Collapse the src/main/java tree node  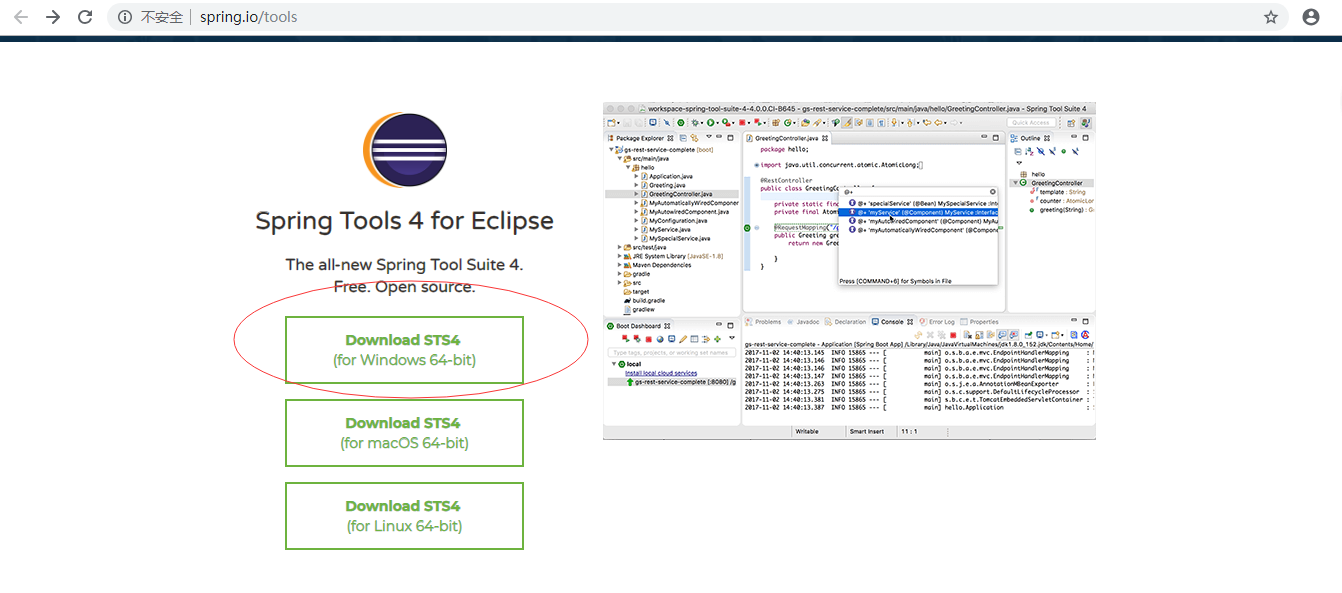tap(619, 159)
